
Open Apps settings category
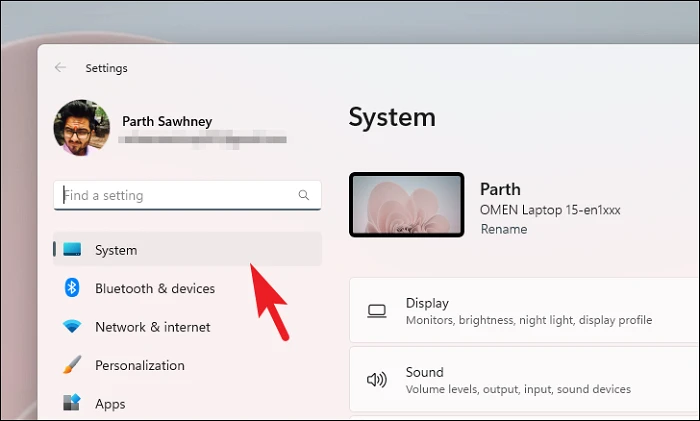110,404
